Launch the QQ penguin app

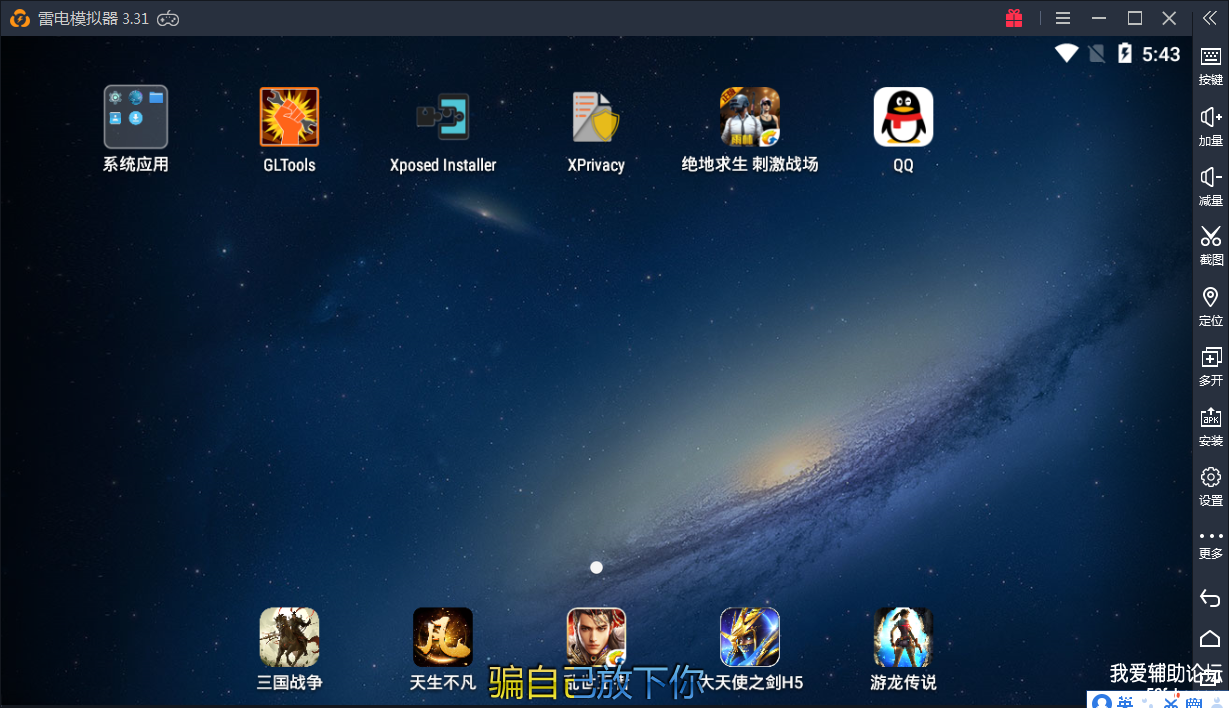903,118
